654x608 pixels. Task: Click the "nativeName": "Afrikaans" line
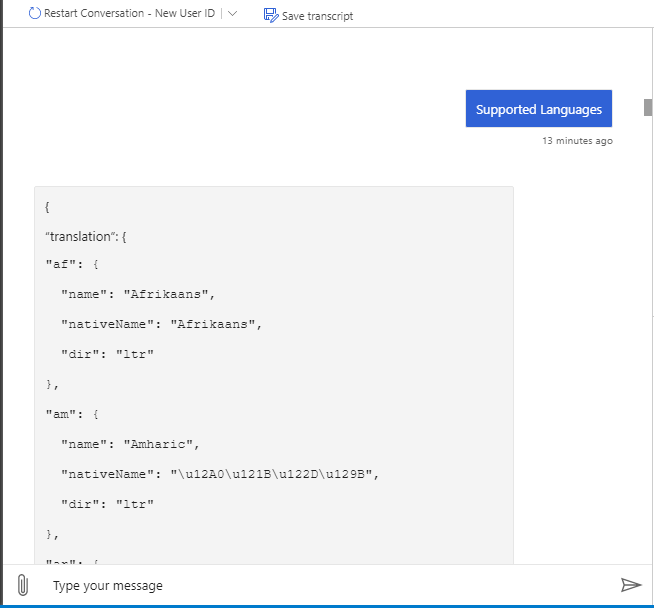(x=161, y=324)
